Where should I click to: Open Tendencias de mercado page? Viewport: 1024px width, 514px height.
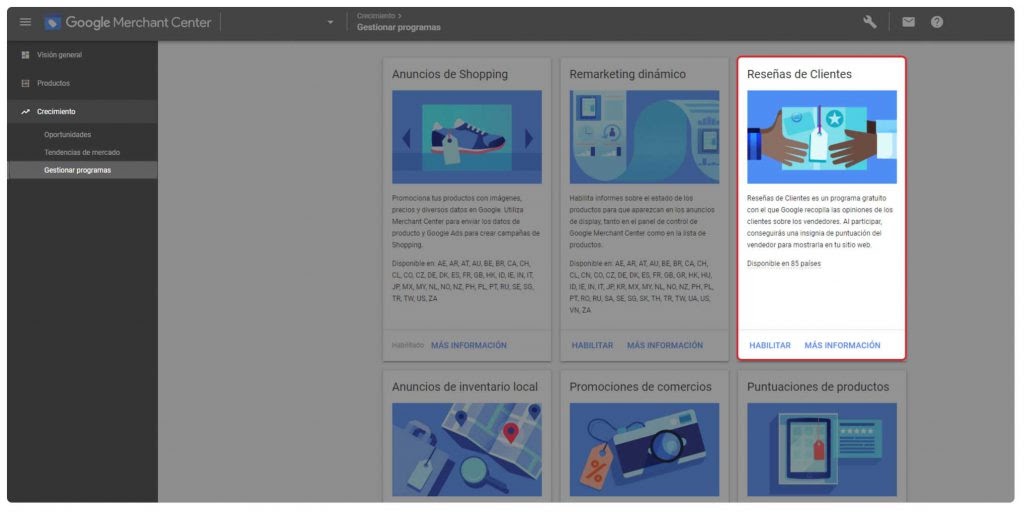82,152
